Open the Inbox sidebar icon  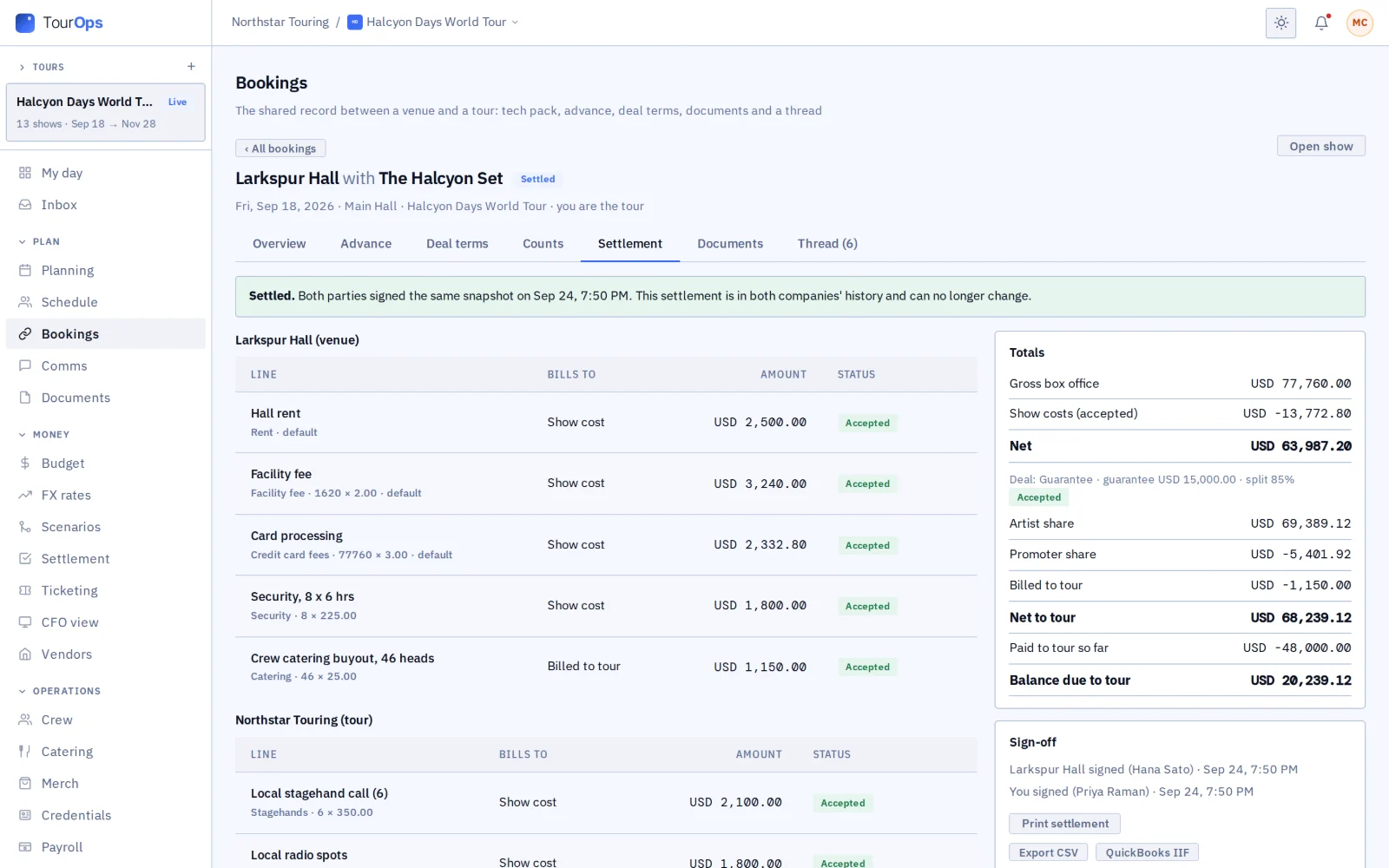click(25, 205)
